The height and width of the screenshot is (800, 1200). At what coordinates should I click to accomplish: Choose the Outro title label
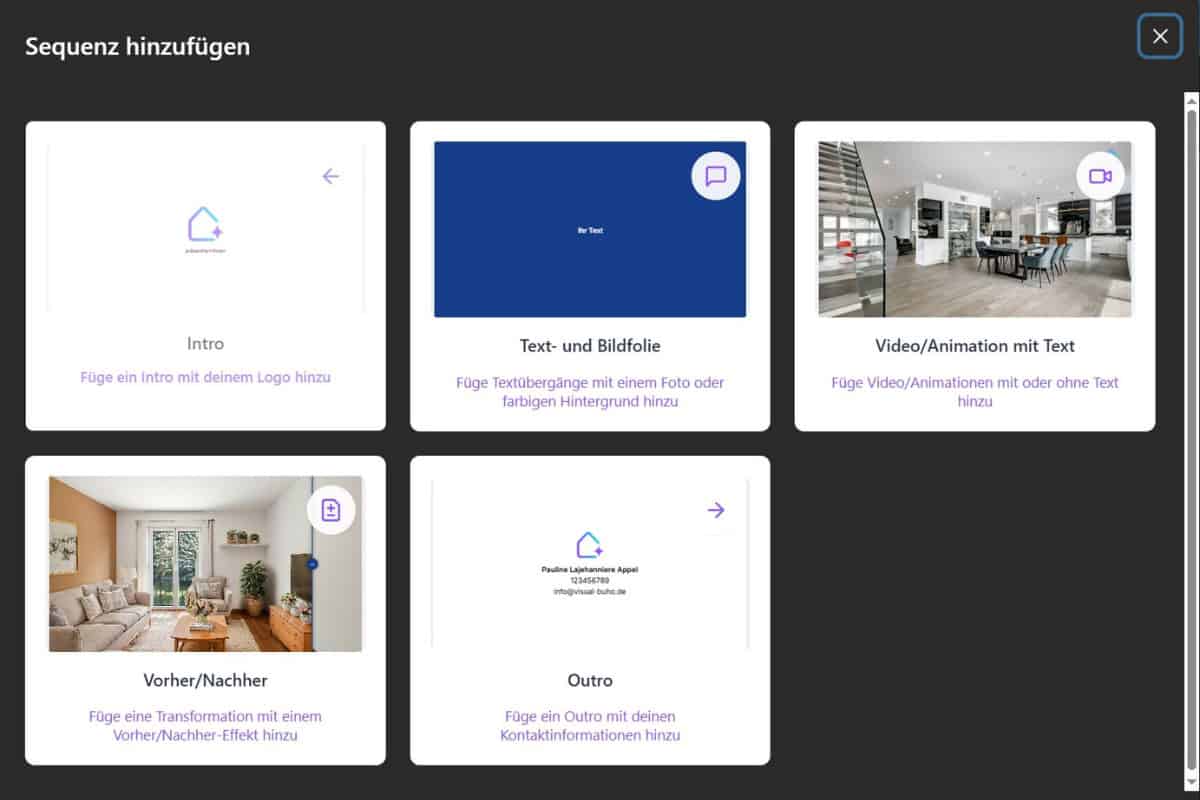pos(590,680)
